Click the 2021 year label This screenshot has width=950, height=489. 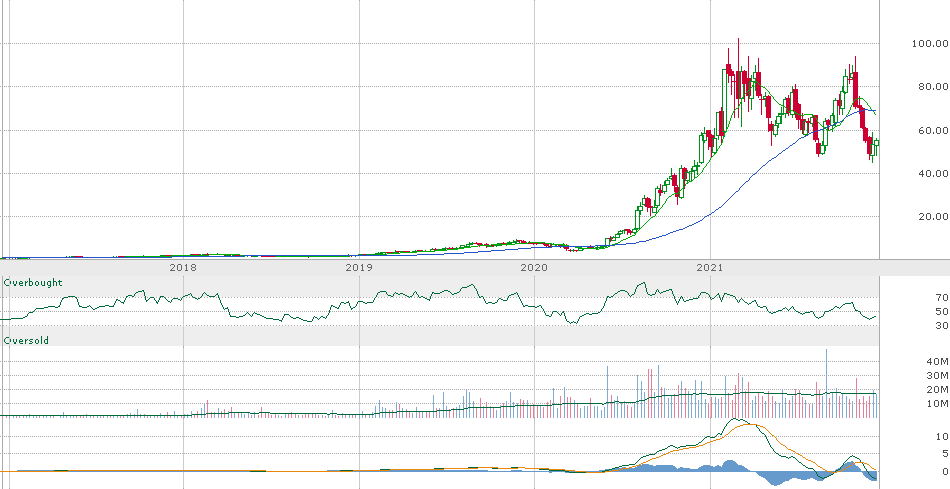point(709,267)
